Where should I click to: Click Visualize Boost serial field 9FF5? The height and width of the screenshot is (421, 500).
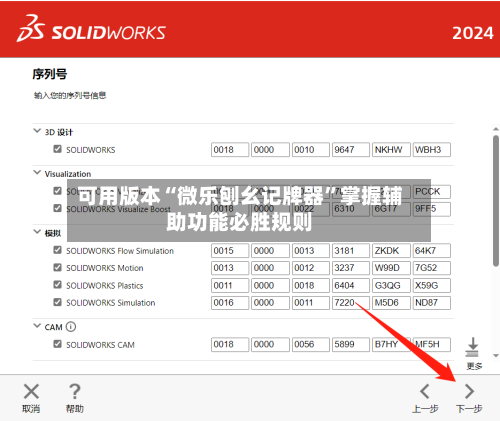432,209
